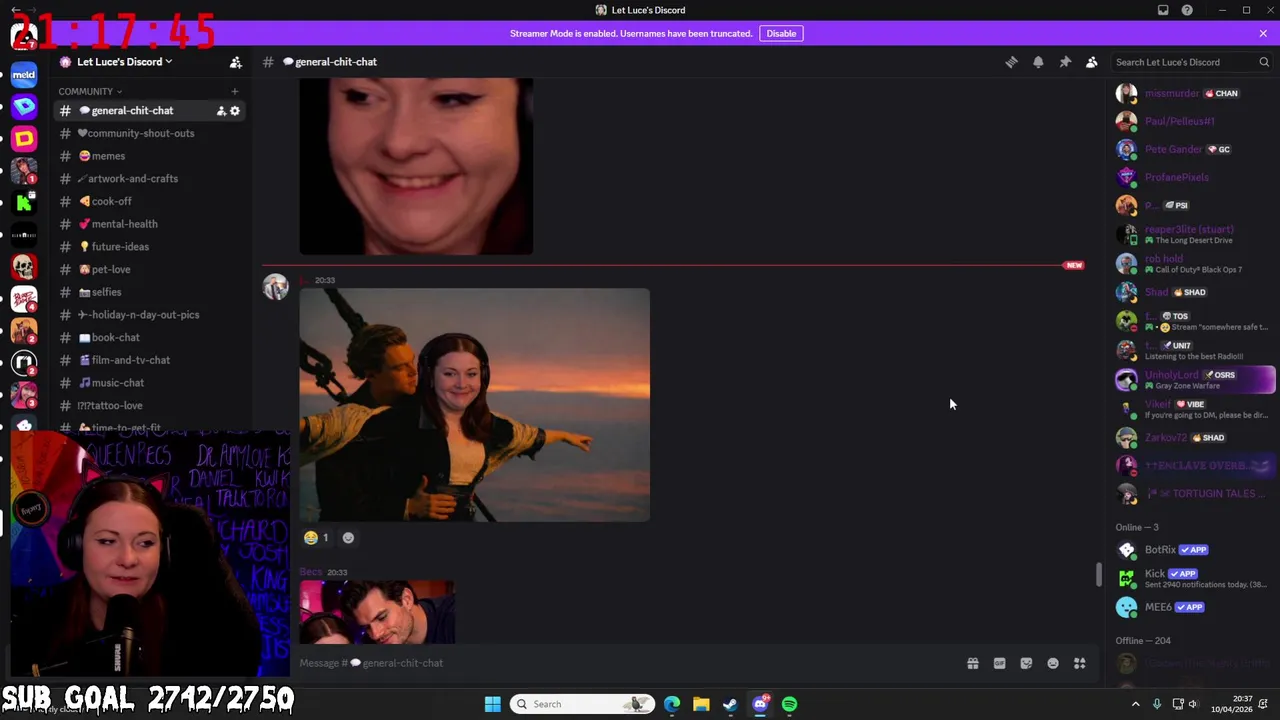Image resolution: width=1280 pixels, height=720 pixels.
Task: Open skull server icon in sidebar
Action: pos(24,266)
